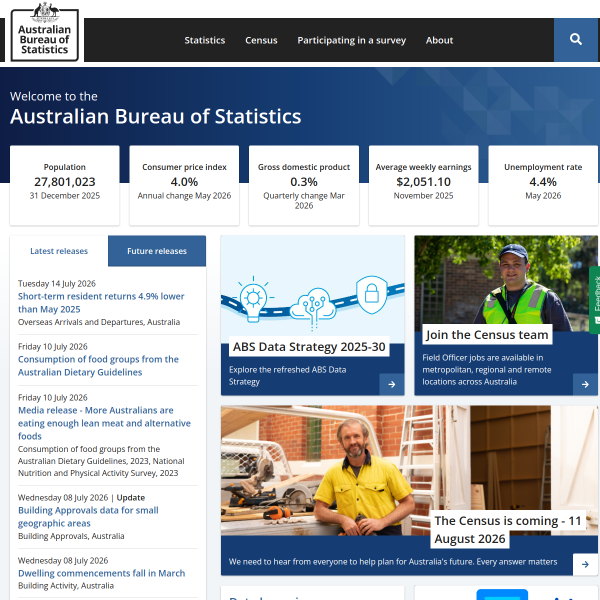Click 'Explore the refreshed ABS Data Strategy' text

[x=288, y=376]
